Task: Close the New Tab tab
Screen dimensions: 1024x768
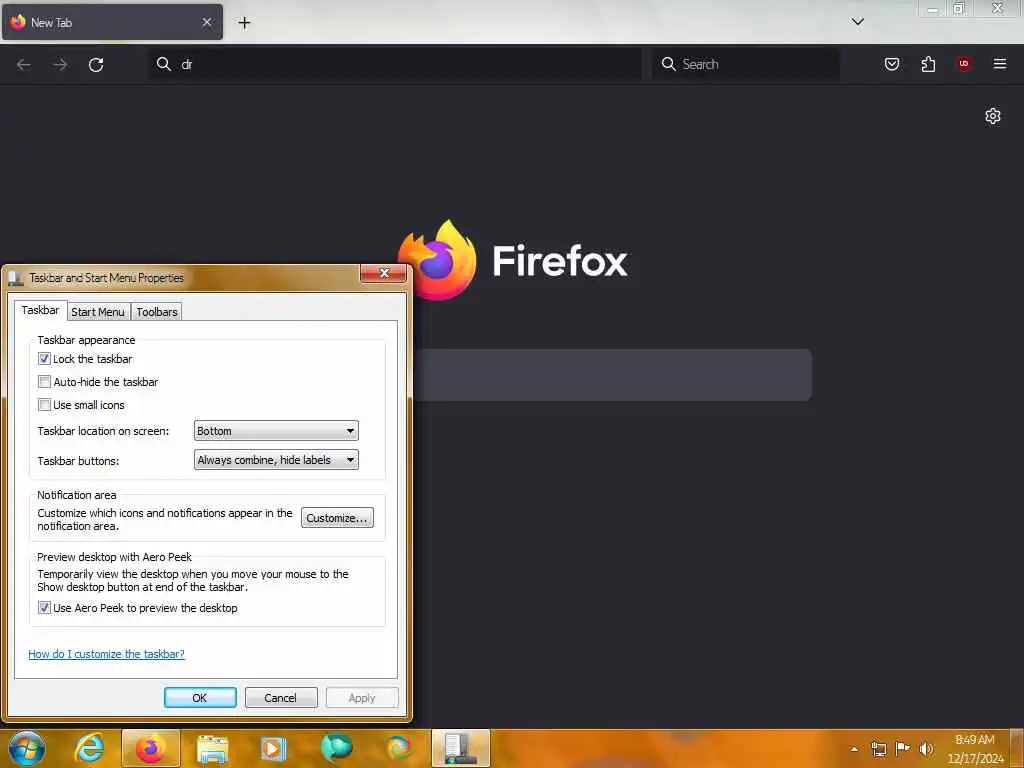Action: 207,22
